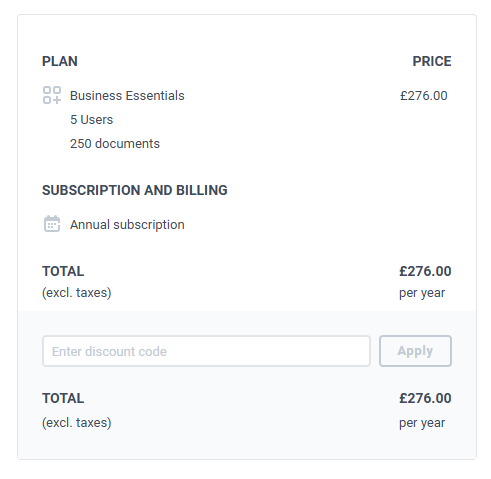
Task: Click the PLAN section heading
Action: (60, 61)
